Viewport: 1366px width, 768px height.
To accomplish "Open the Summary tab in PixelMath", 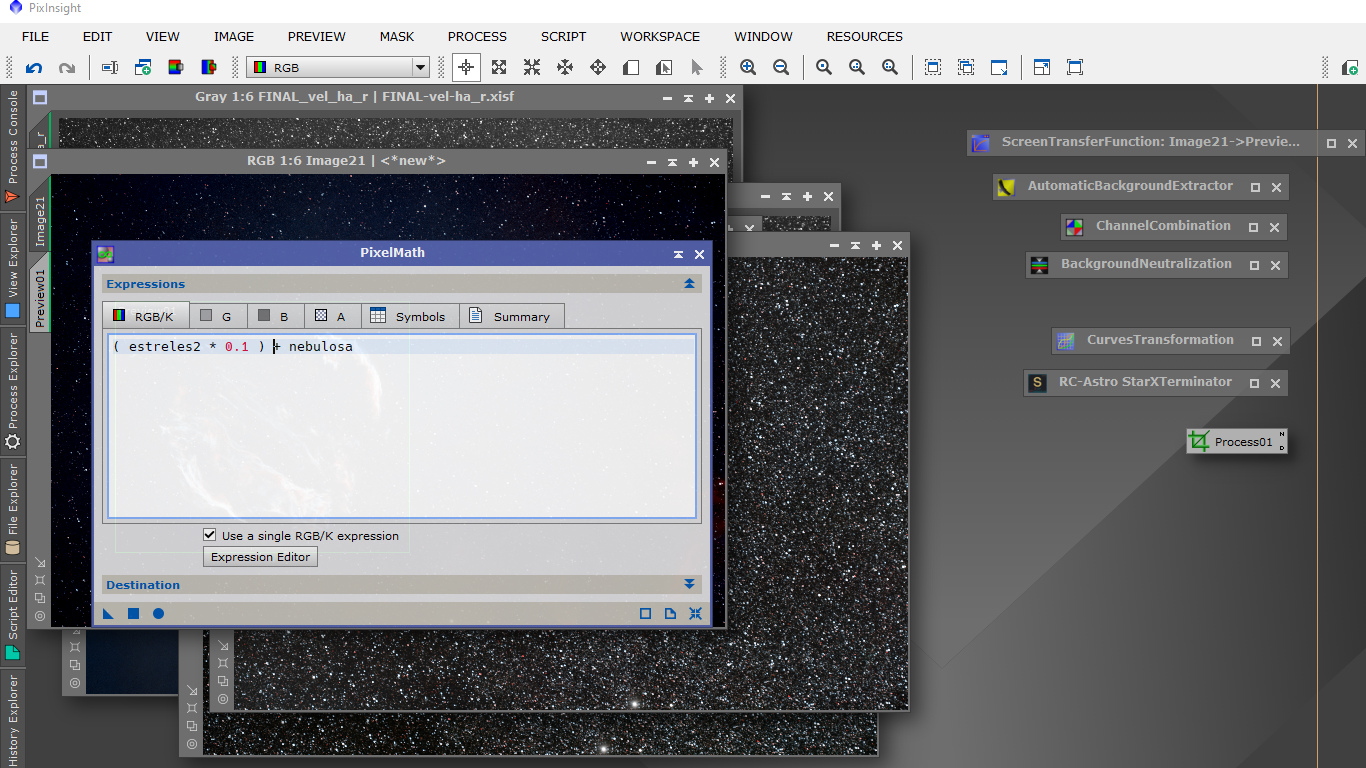I will pos(511,316).
